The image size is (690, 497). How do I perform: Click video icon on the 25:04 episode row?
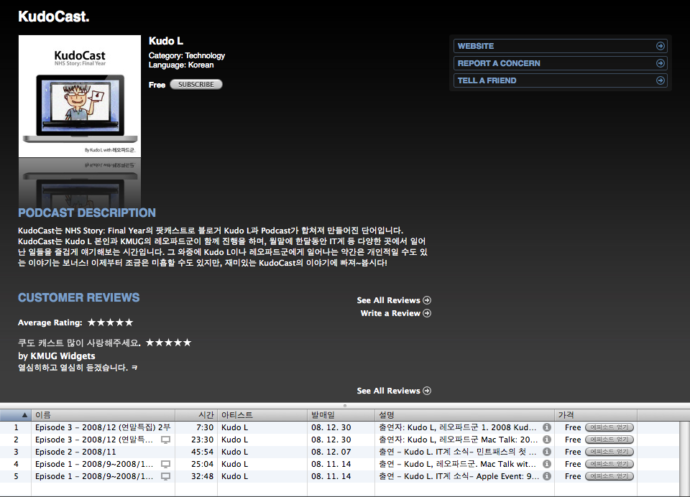(x=165, y=464)
